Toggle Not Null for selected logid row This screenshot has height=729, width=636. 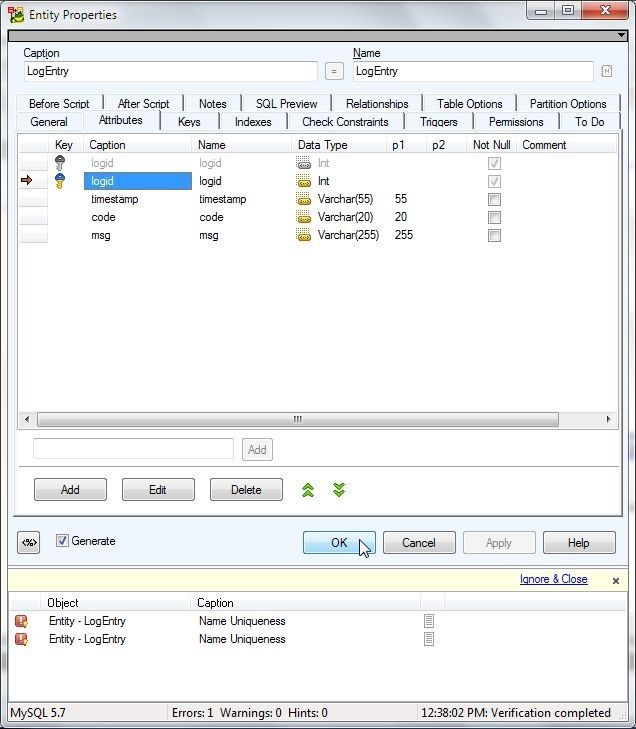494,181
